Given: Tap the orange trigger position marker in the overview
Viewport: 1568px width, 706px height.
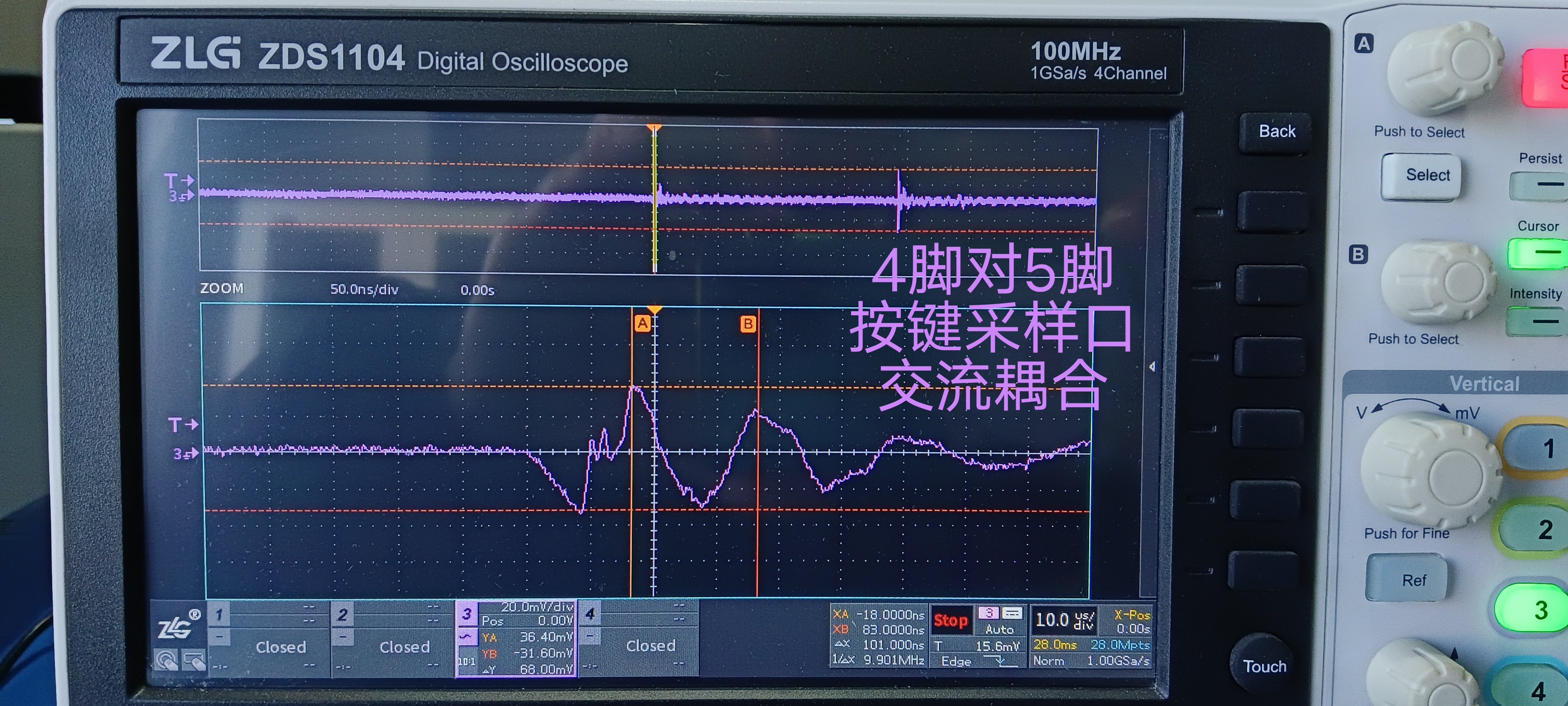Looking at the screenshot, I should [x=654, y=128].
